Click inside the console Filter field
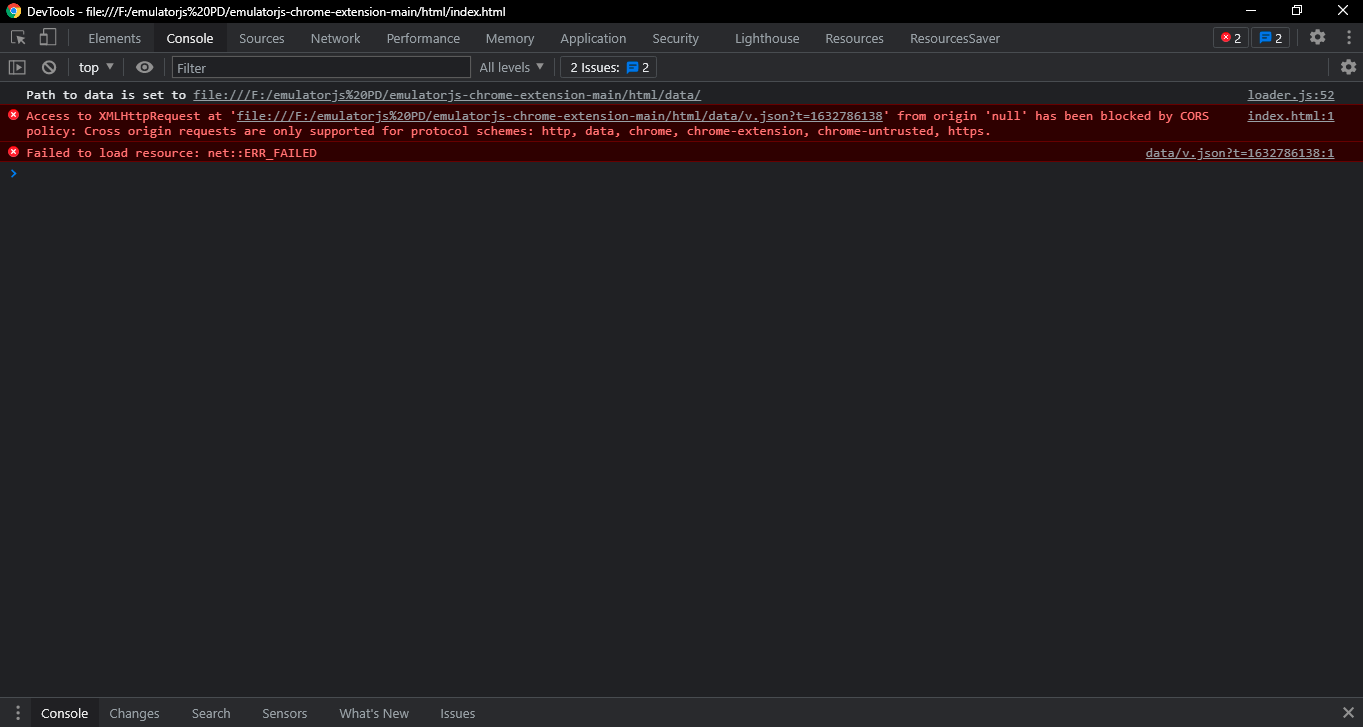1363x727 pixels. 320,67
